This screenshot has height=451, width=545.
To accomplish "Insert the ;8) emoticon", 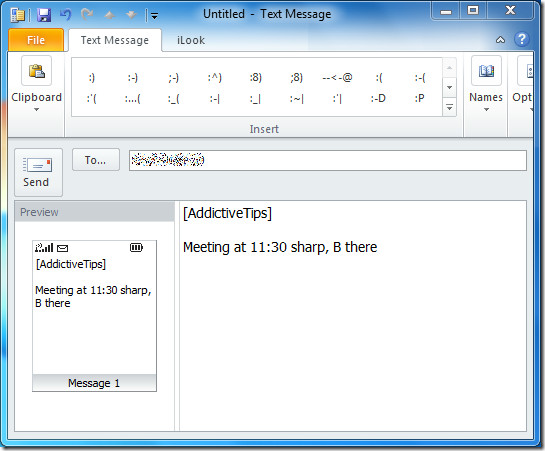I will click(296, 77).
